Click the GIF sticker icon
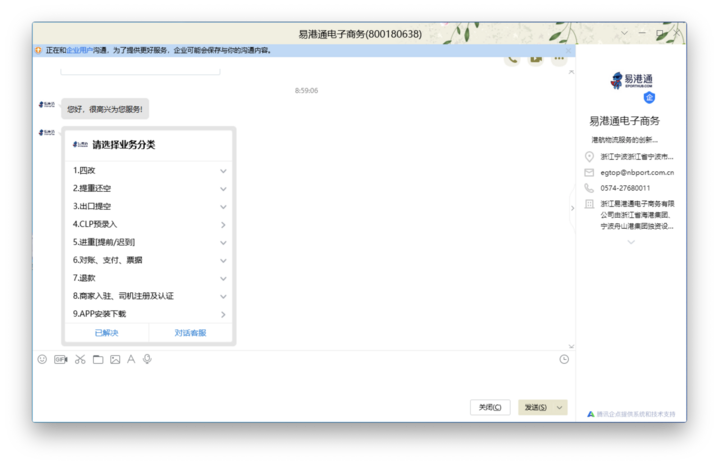This screenshot has width=719, height=465. point(60,359)
